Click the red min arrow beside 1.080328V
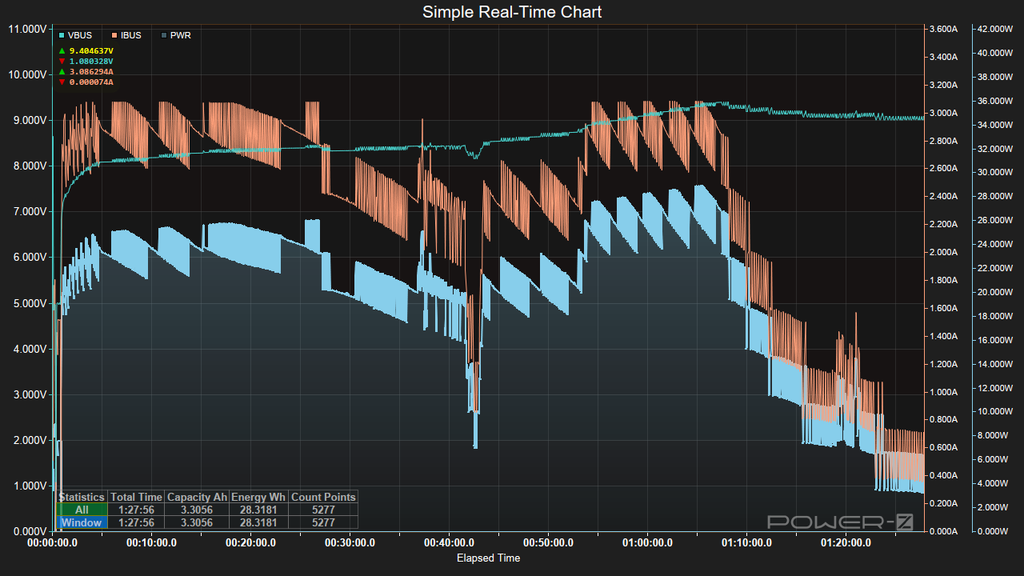The height and width of the screenshot is (576, 1024). 62,61
